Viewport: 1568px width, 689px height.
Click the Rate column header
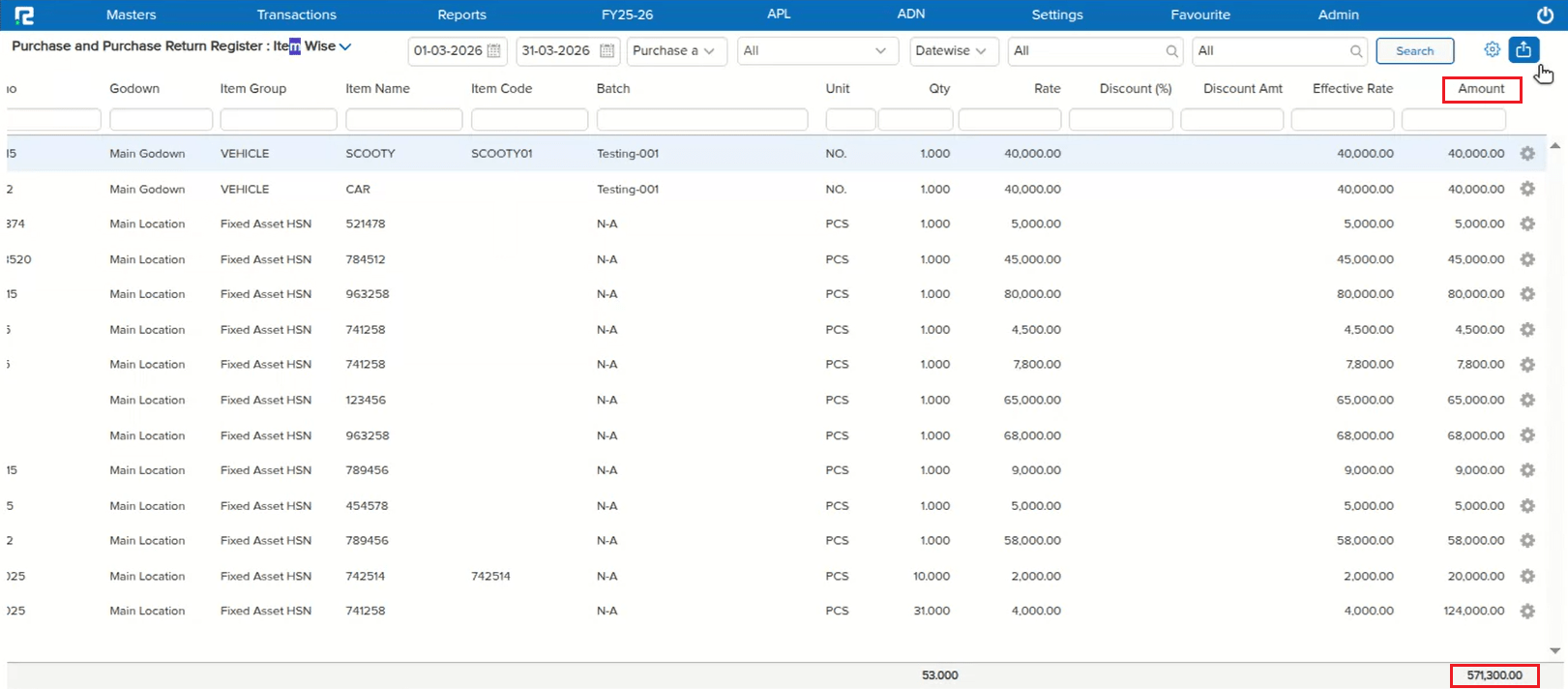coord(1047,88)
